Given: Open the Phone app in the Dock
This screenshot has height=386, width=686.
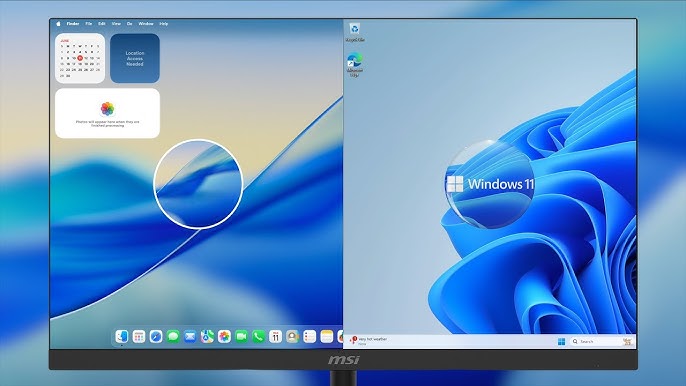Looking at the screenshot, I should [258, 336].
